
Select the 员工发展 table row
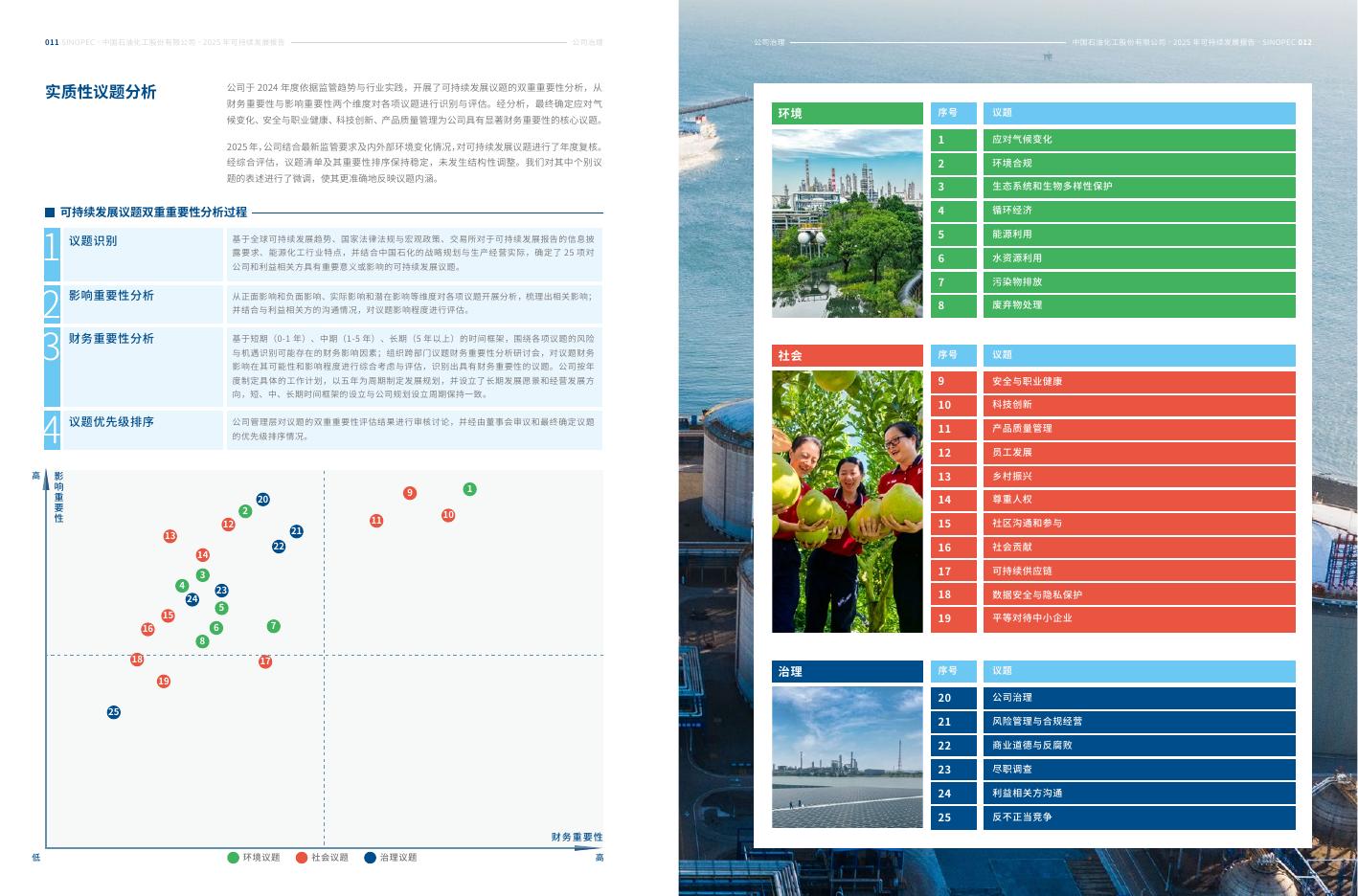(1113, 453)
